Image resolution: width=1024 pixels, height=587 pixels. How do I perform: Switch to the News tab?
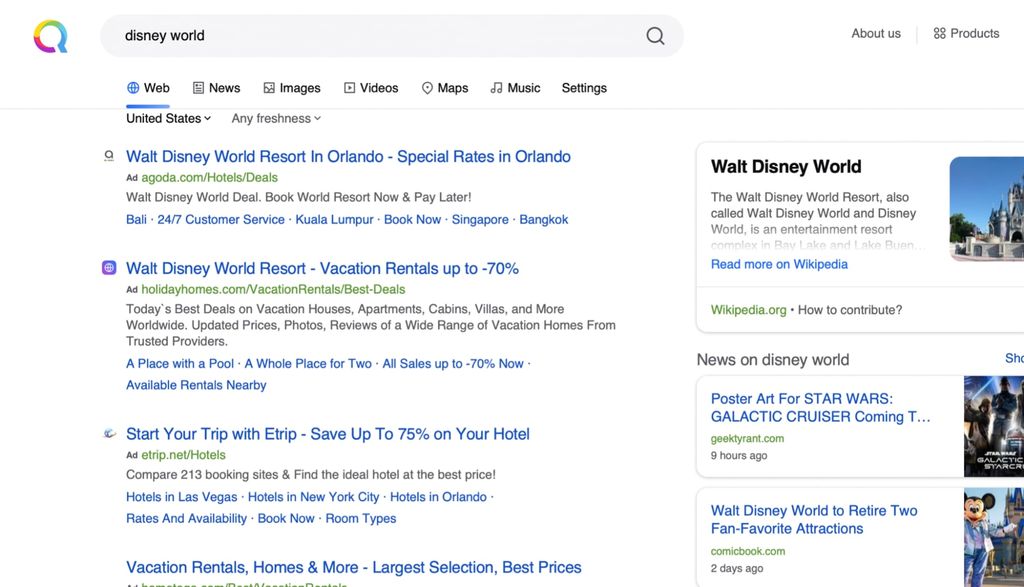(216, 88)
